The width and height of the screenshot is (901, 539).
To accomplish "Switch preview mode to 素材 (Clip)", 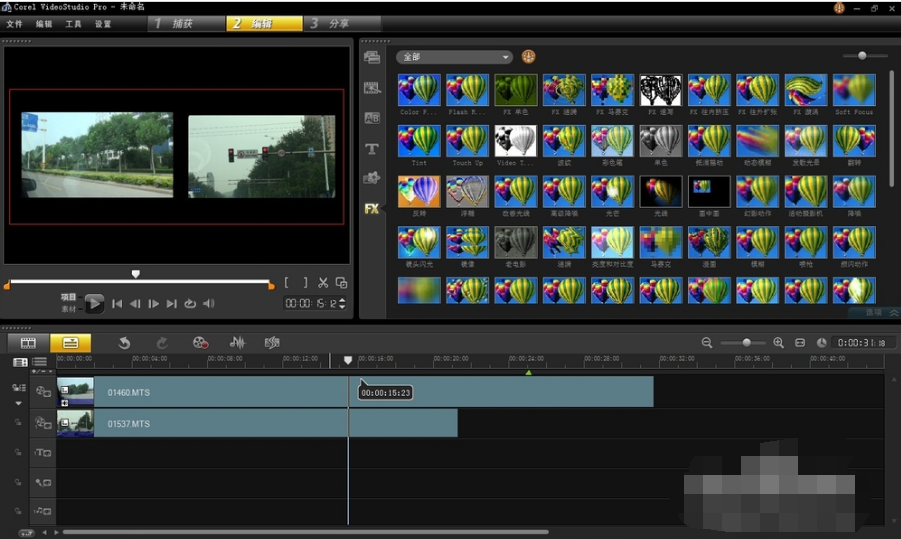I will click(x=68, y=309).
